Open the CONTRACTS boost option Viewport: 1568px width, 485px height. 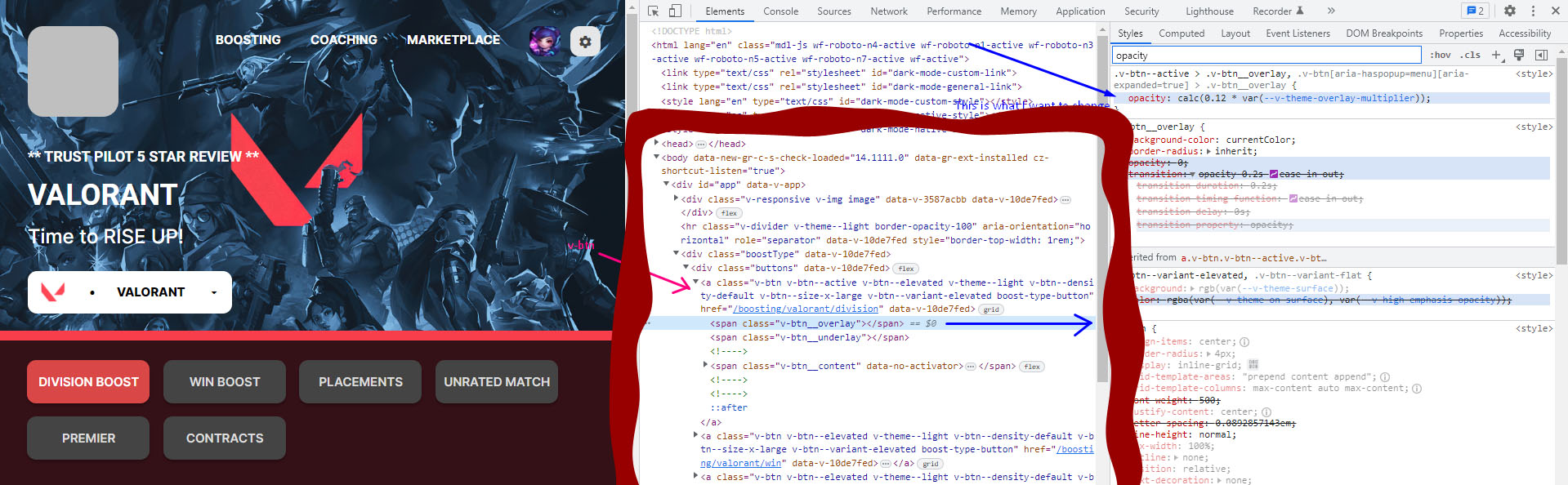pyautogui.click(x=225, y=438)
